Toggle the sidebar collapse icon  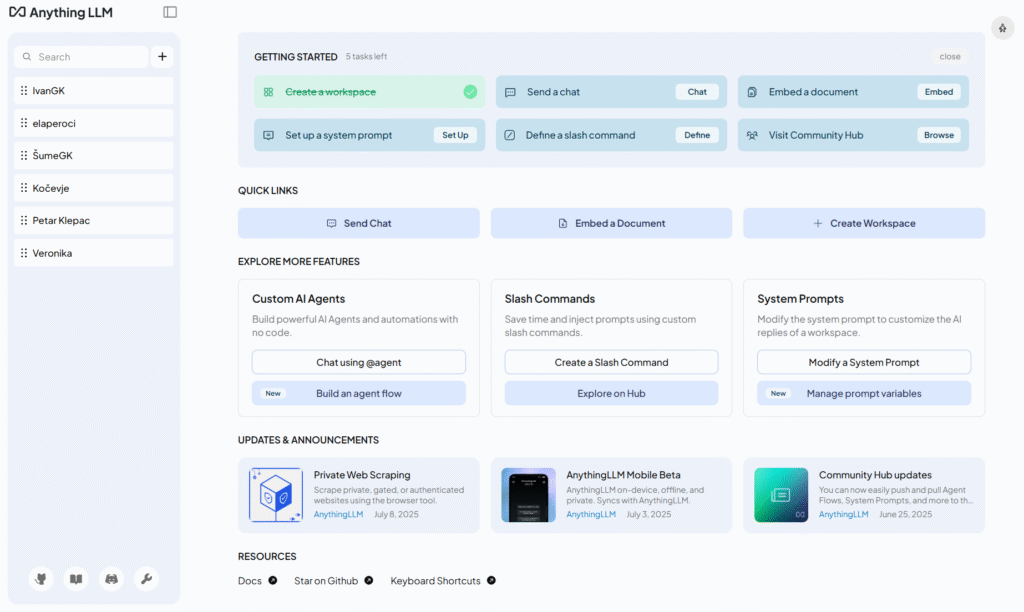(170, 12)
